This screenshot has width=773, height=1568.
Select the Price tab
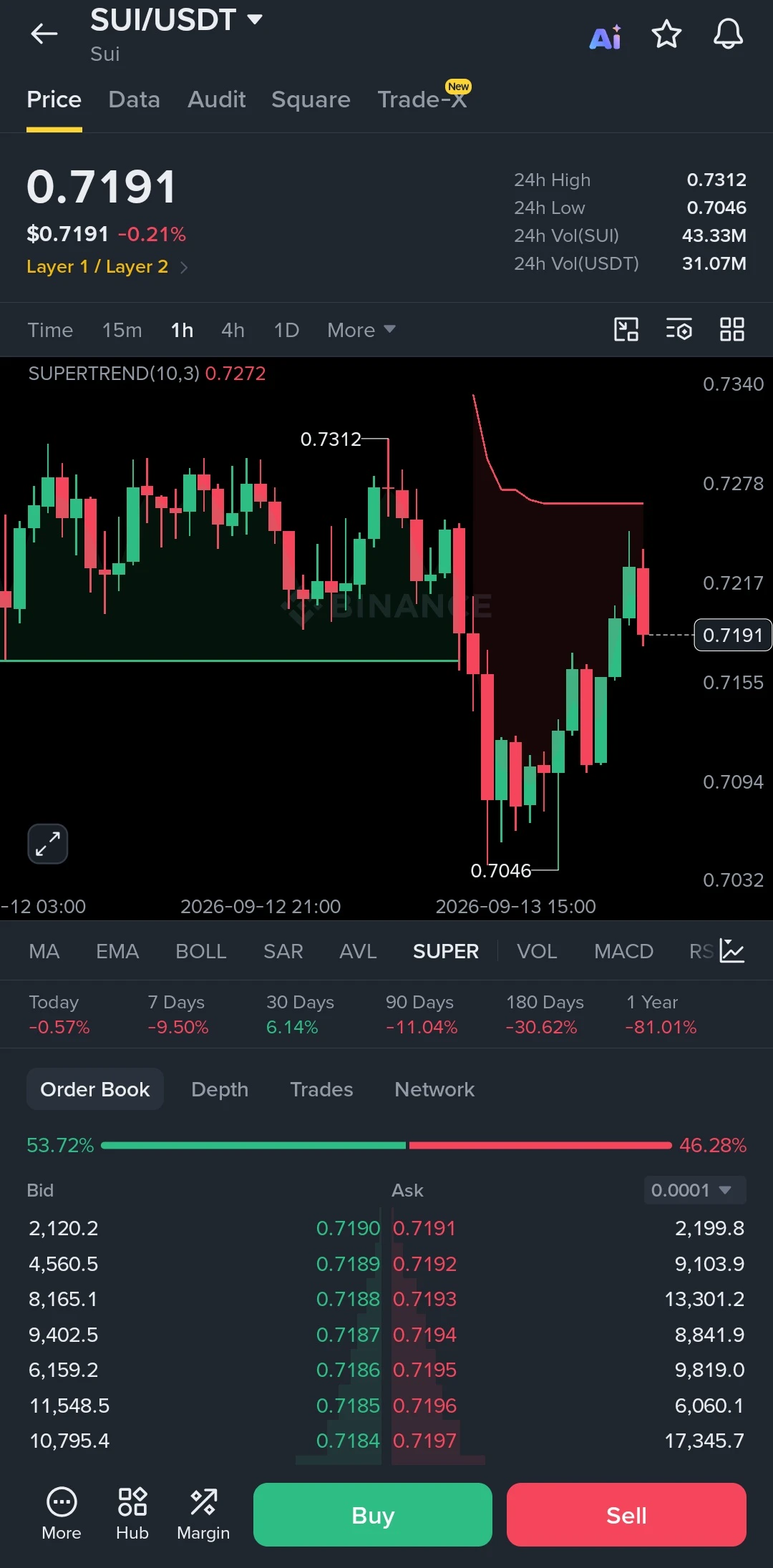point(54,99)
